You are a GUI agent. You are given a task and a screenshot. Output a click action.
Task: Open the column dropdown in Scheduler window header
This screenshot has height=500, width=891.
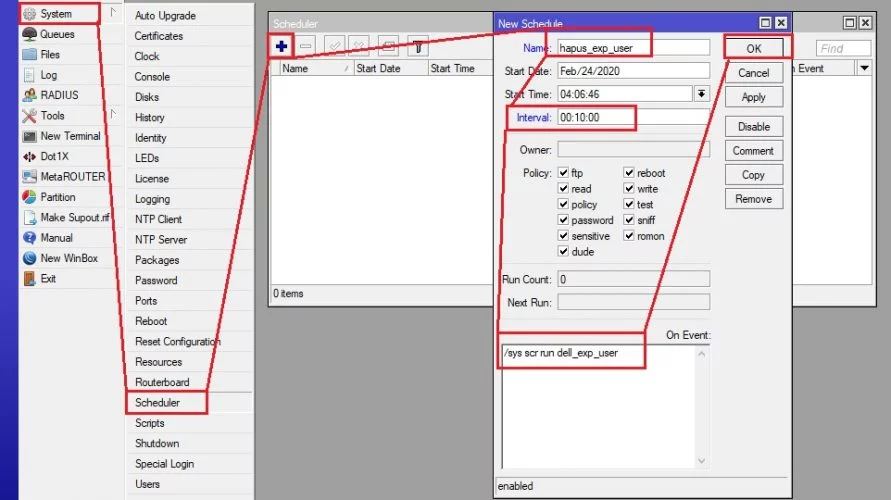864,68
